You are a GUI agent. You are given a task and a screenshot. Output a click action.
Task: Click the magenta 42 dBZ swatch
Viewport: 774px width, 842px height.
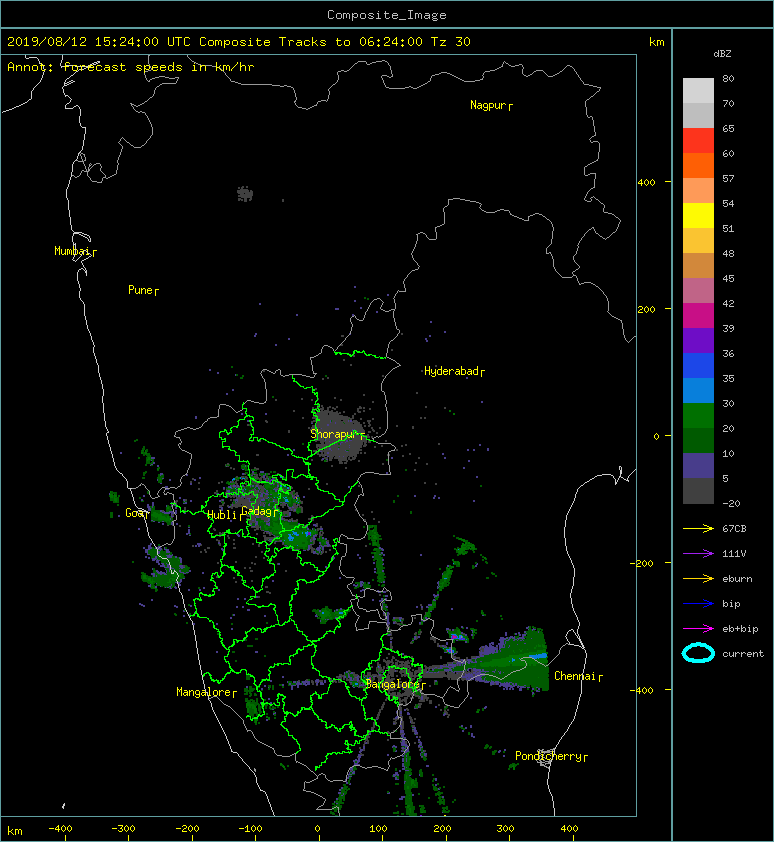click(x=698, y=316)
